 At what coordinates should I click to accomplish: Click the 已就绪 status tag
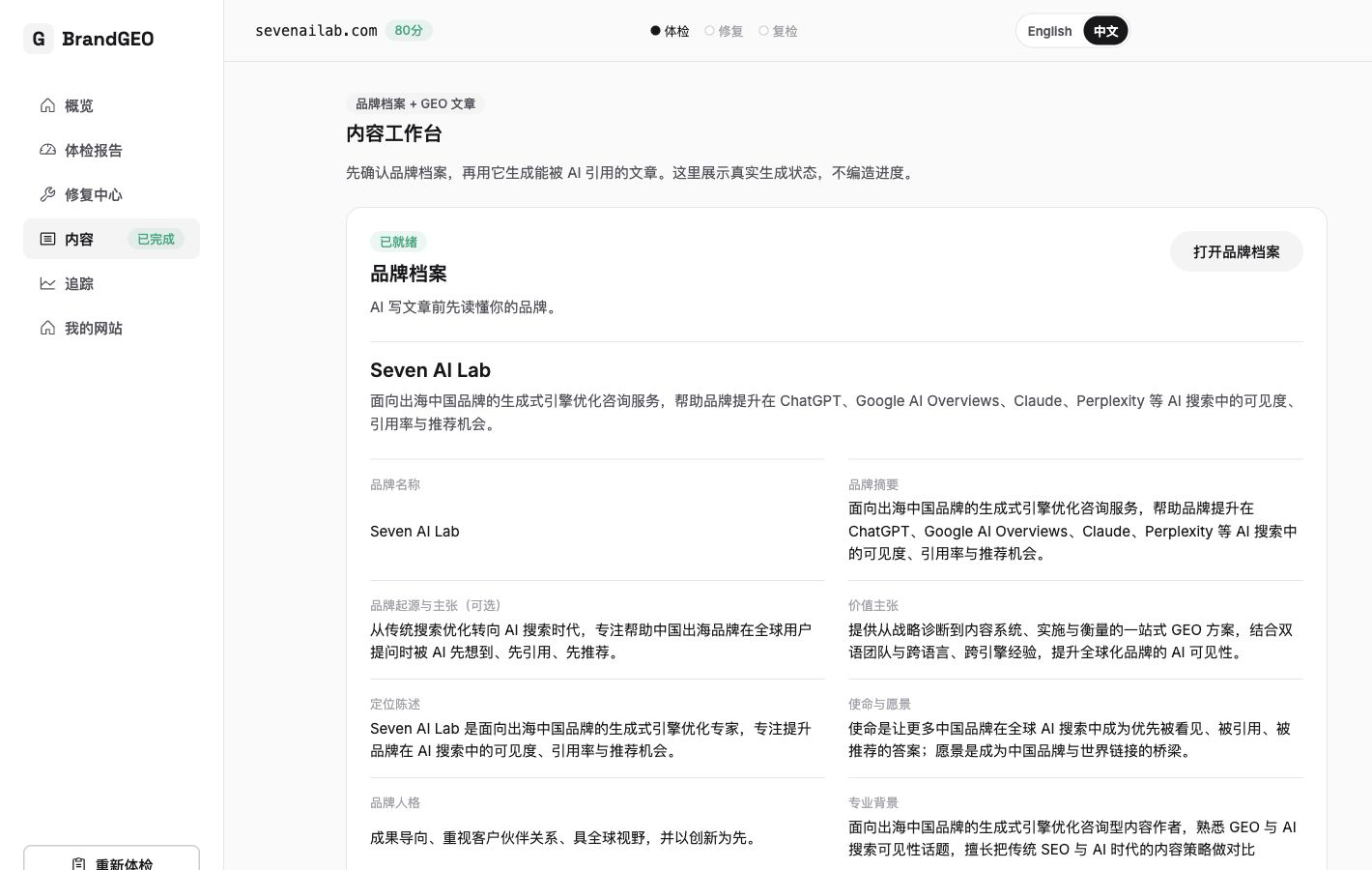coord(398,242)
